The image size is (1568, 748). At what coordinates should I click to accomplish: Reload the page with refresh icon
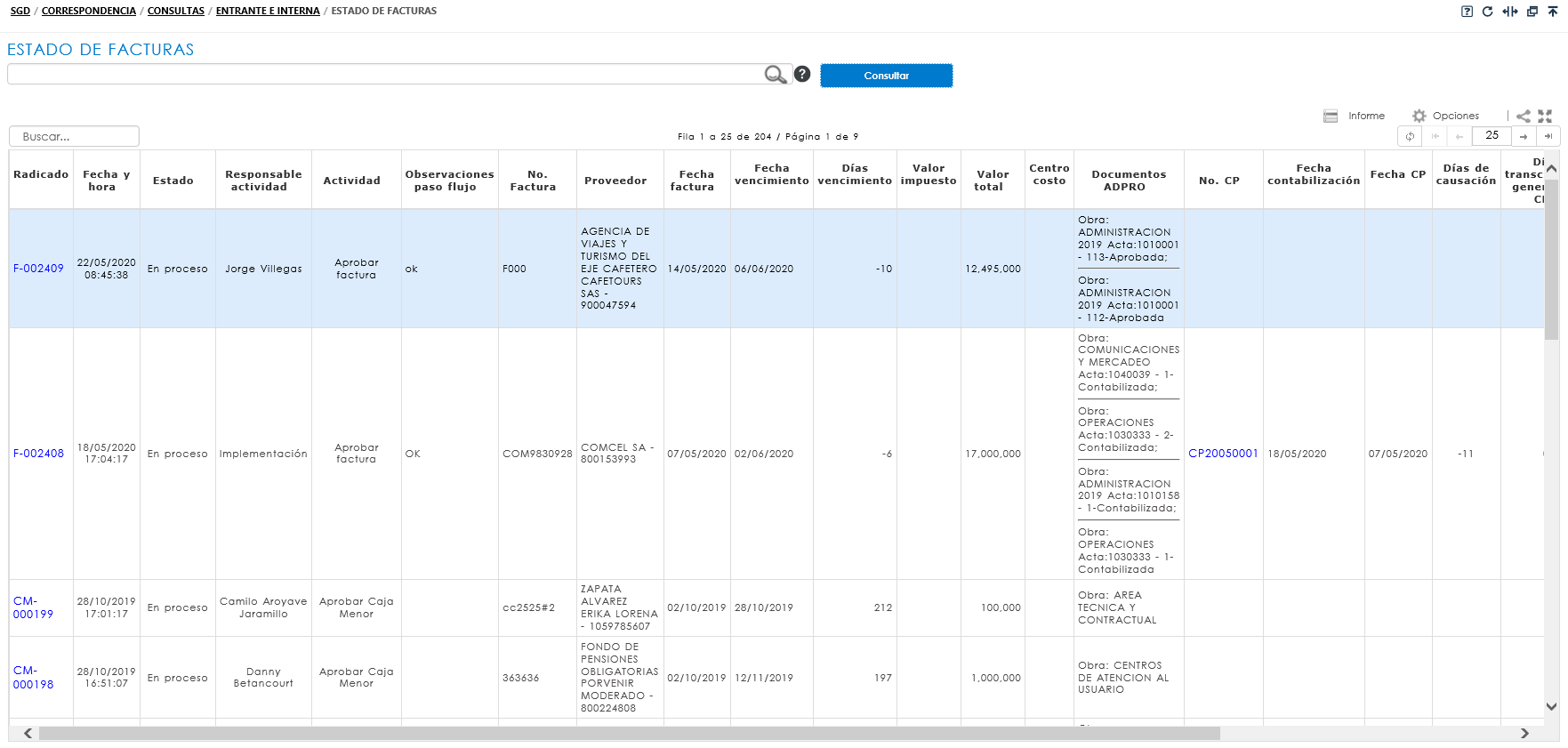pyautogui.click(x=1487, y=12)
